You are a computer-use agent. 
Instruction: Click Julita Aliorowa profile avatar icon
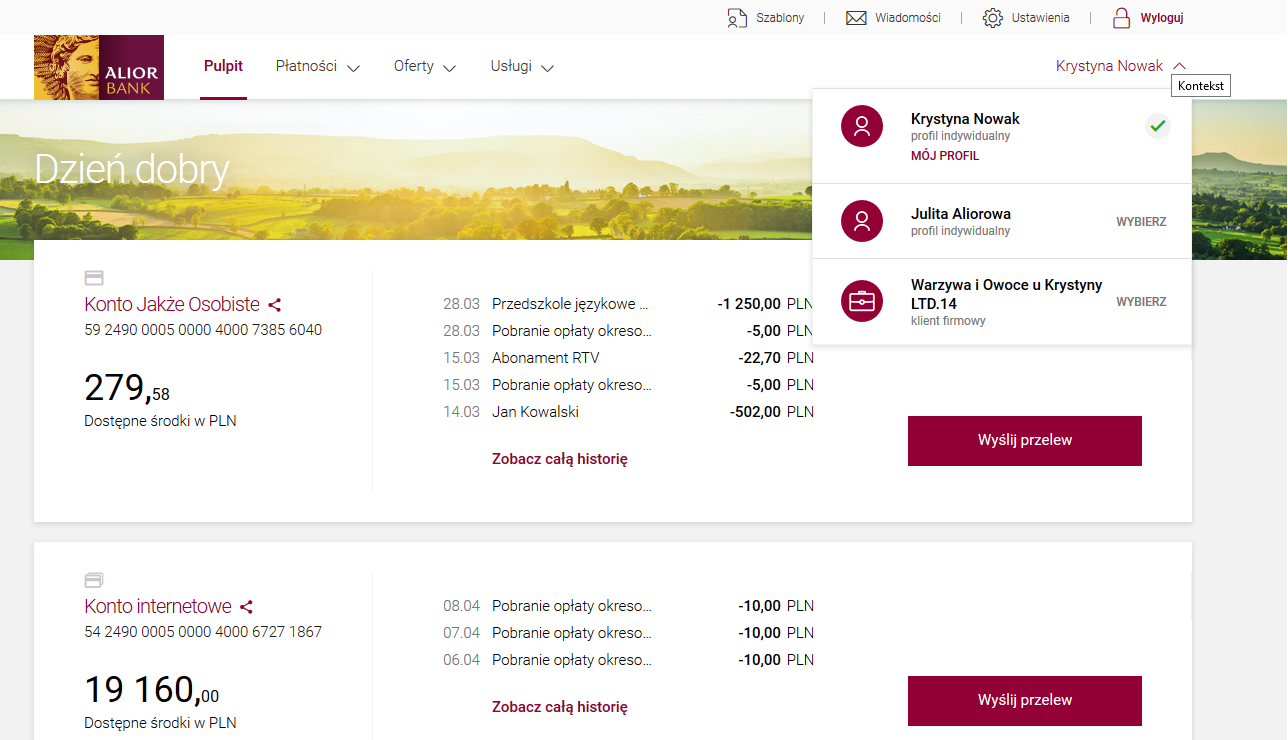[x=862, y=221]
